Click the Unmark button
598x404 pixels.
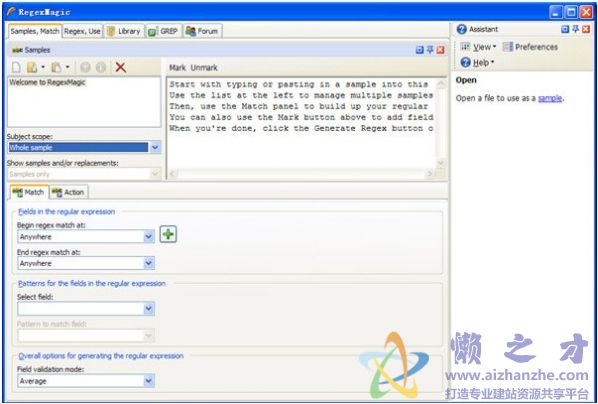(204, 68)
